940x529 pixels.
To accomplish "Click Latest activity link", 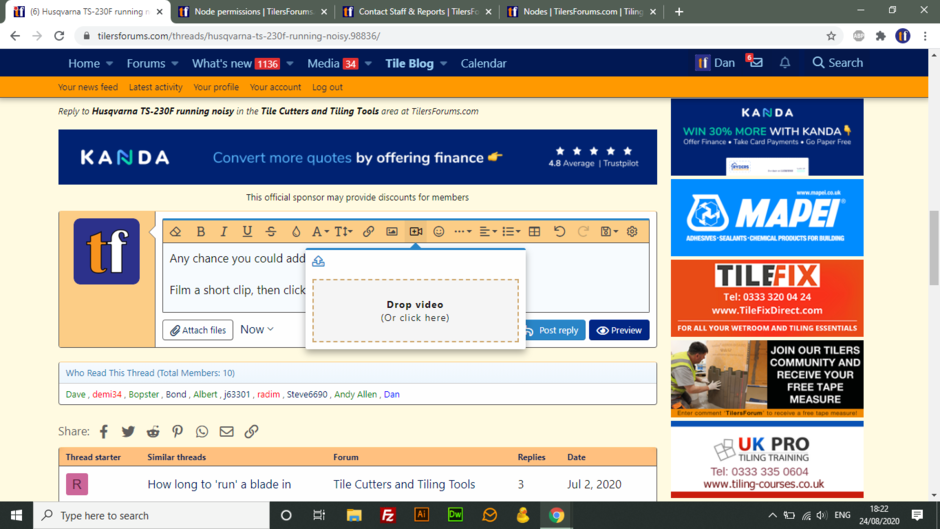I will tap(155, 87).
